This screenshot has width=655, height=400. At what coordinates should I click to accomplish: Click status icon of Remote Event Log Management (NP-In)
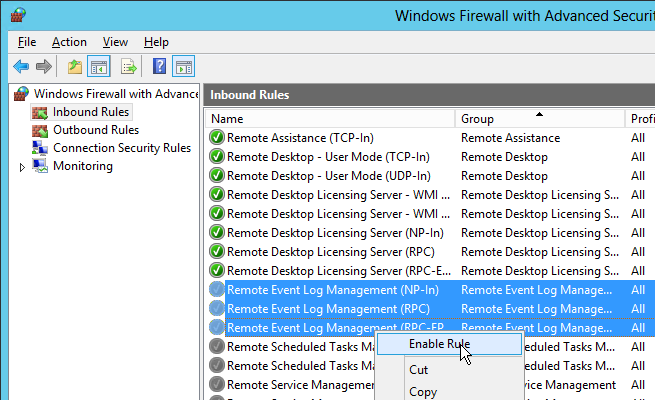[x=217, y=289]
